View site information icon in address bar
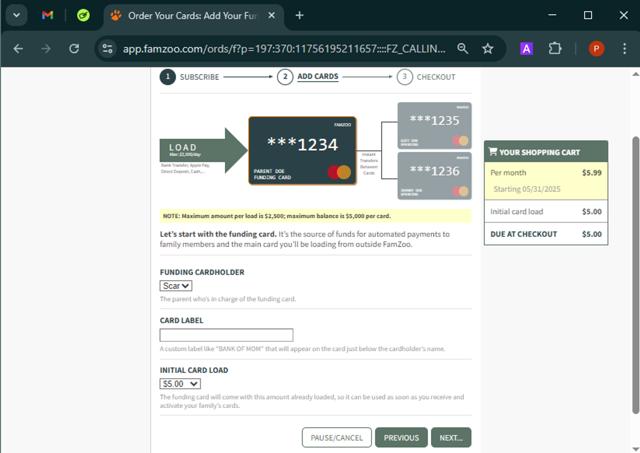The height and width of the screenshot is (453, 640). pos(107,49)
